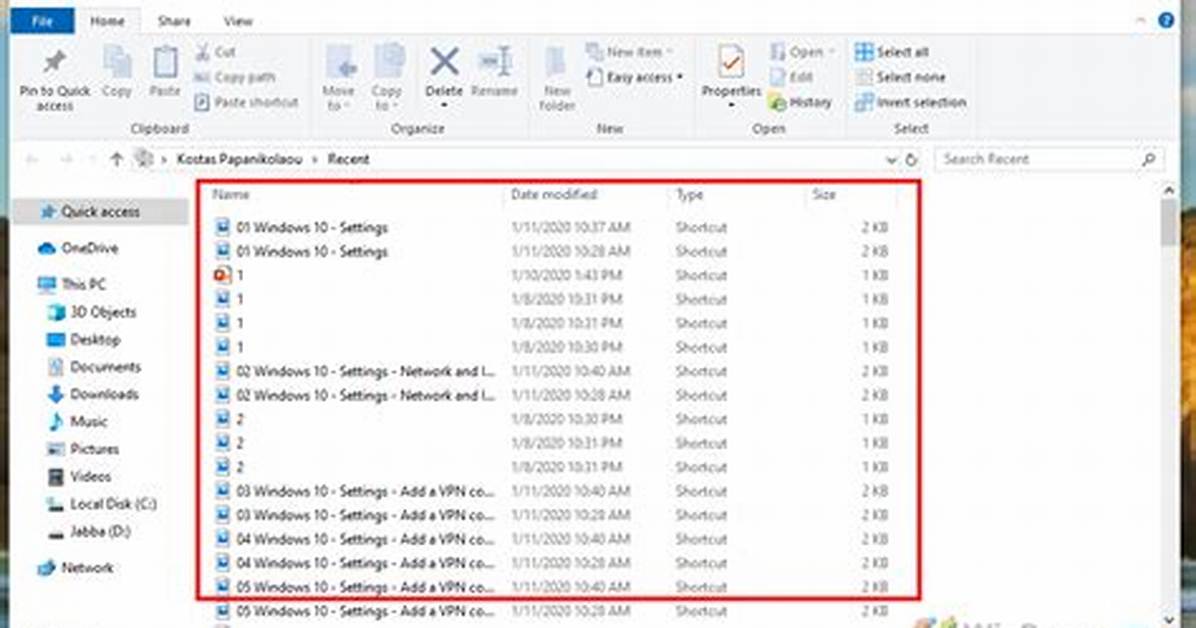Switch to the View ribbon tab
Viewport: 1196px width, 628px height.
point(238,21)
